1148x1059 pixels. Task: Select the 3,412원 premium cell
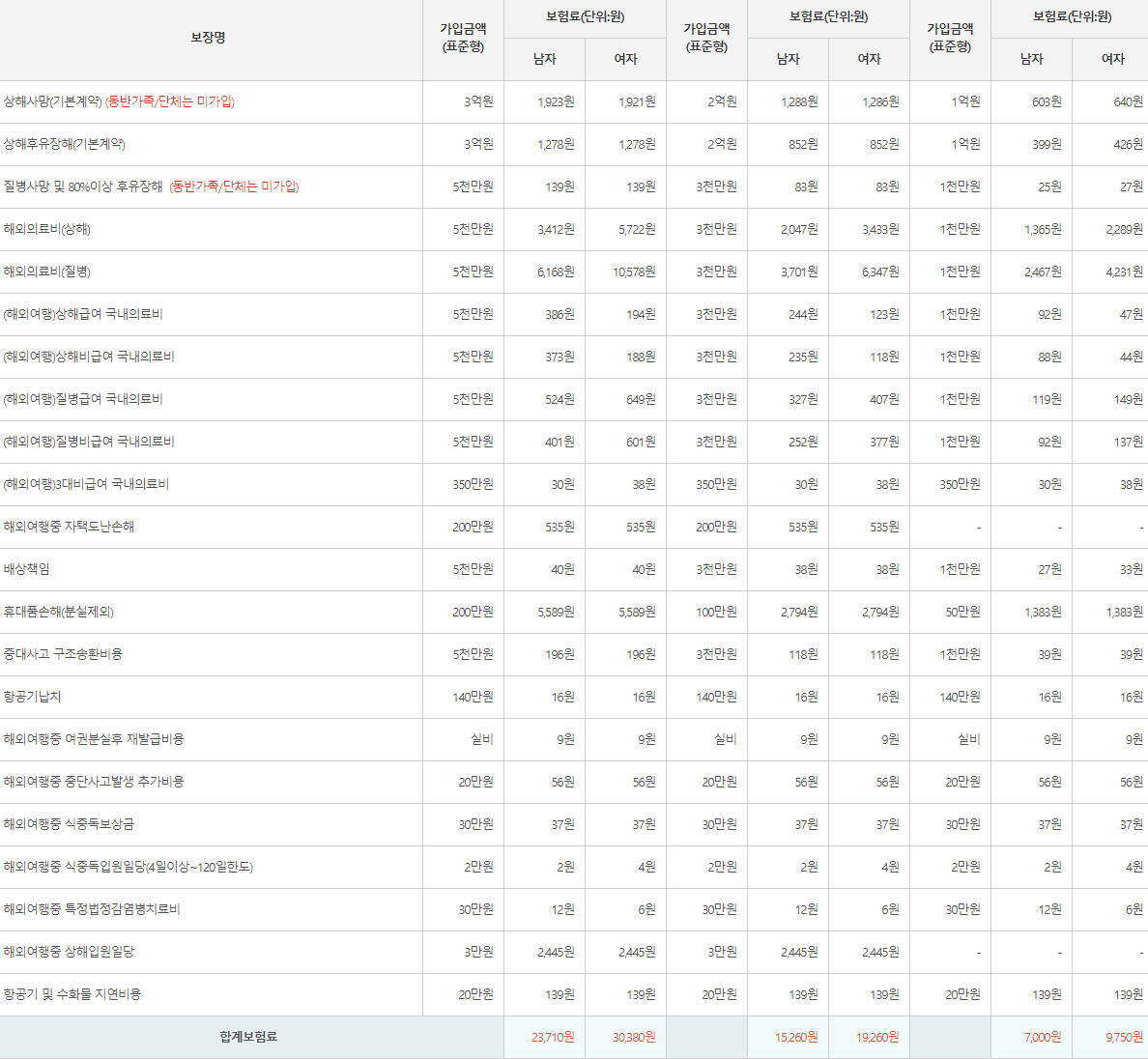[556, 229]
